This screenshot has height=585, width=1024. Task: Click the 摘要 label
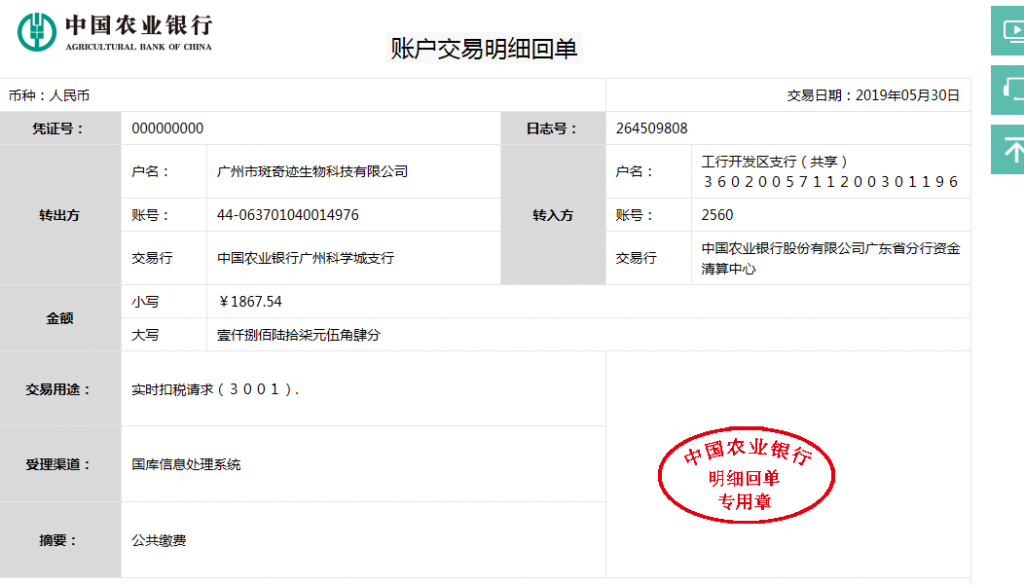[58, 541]
